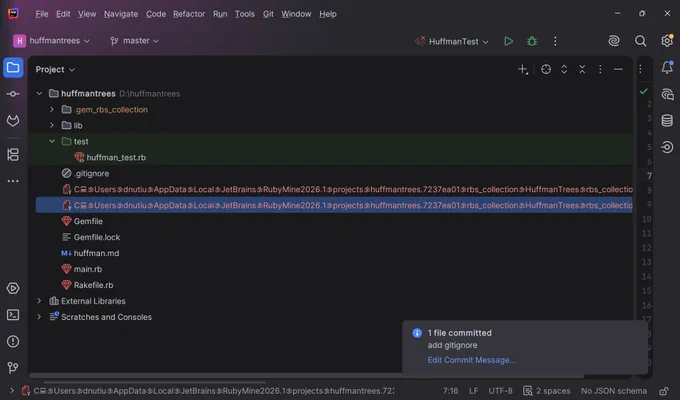680x400 pixels.
Task: Expand the navigation bar chevron in status bar
Action: 12,391
